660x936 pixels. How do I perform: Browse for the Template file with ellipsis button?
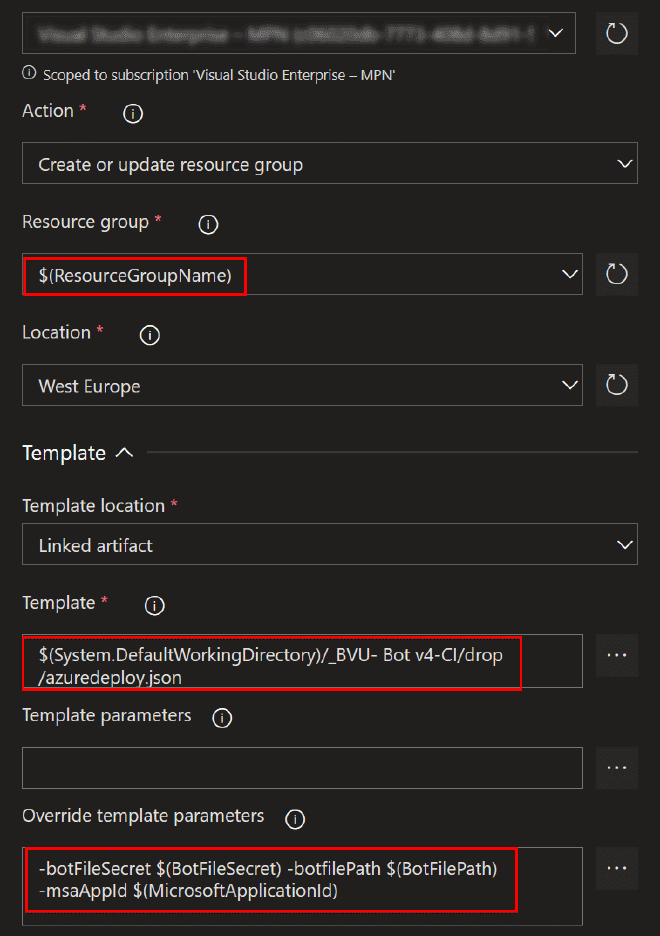coord(617,655)
